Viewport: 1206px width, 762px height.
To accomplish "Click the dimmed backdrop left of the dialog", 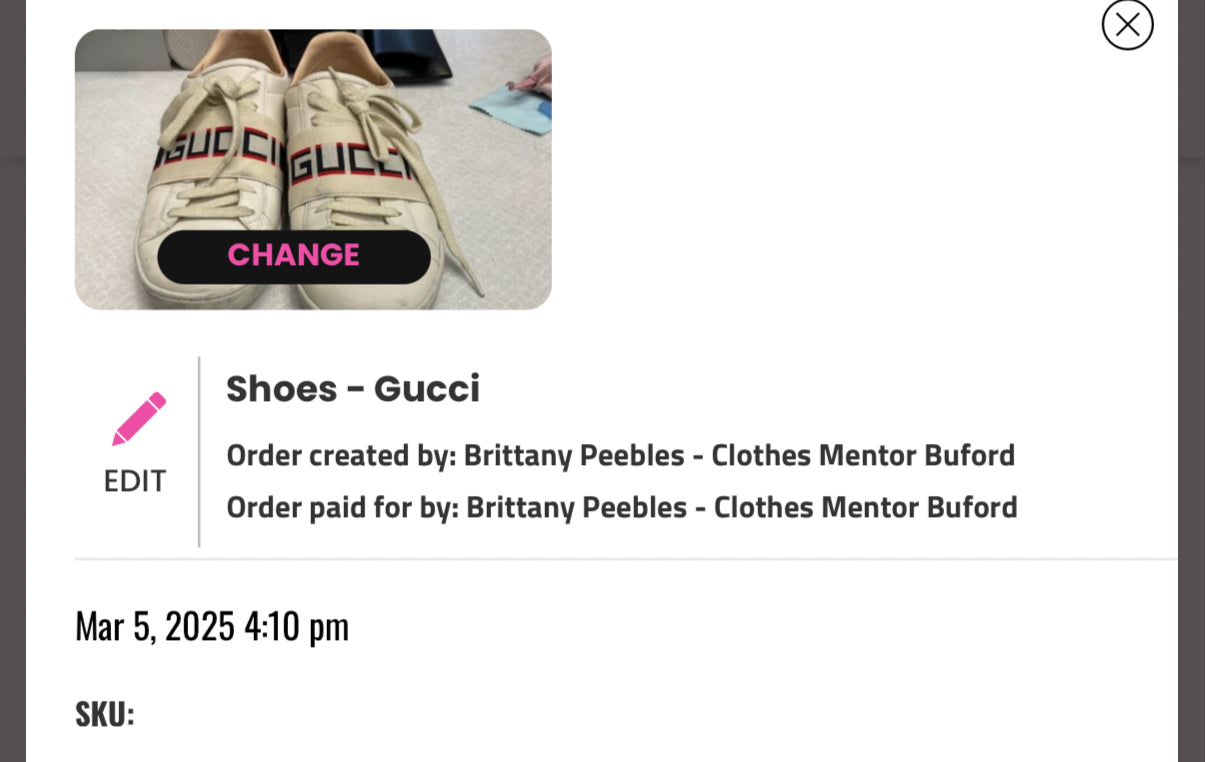I will tap(12, 400).
